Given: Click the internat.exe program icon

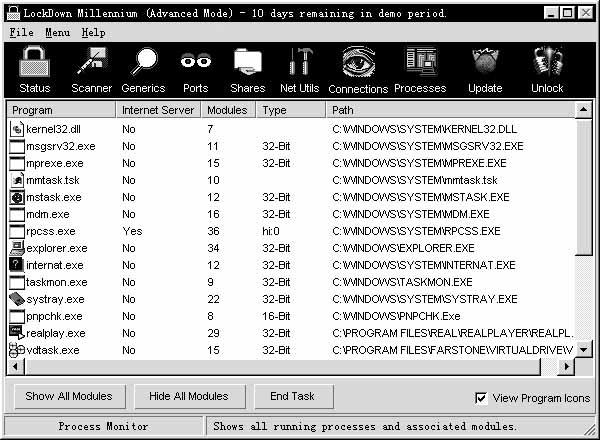Looking at the screenshot, I should (x=16, y=265).
